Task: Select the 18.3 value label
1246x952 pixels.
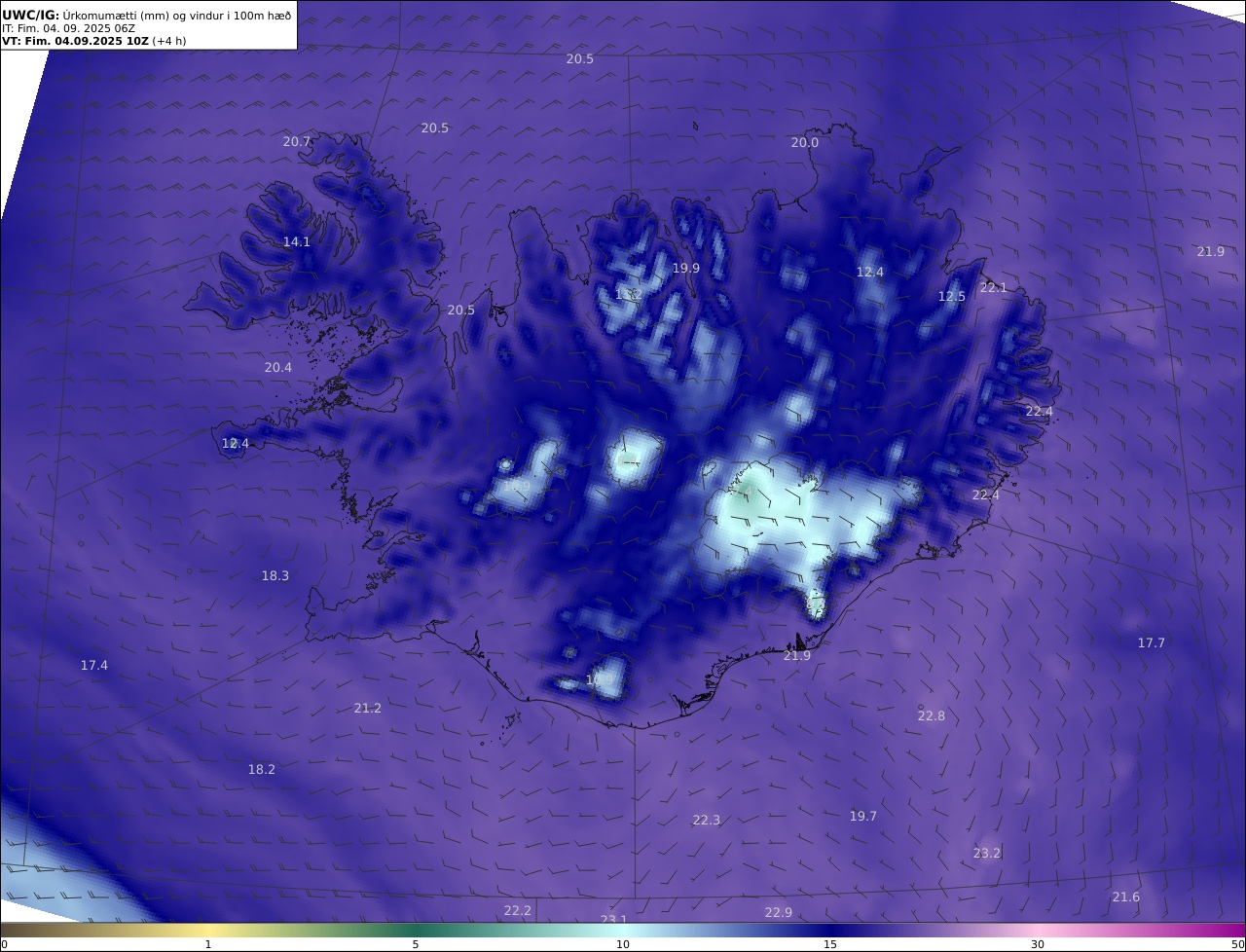Action: pos(275,576)
